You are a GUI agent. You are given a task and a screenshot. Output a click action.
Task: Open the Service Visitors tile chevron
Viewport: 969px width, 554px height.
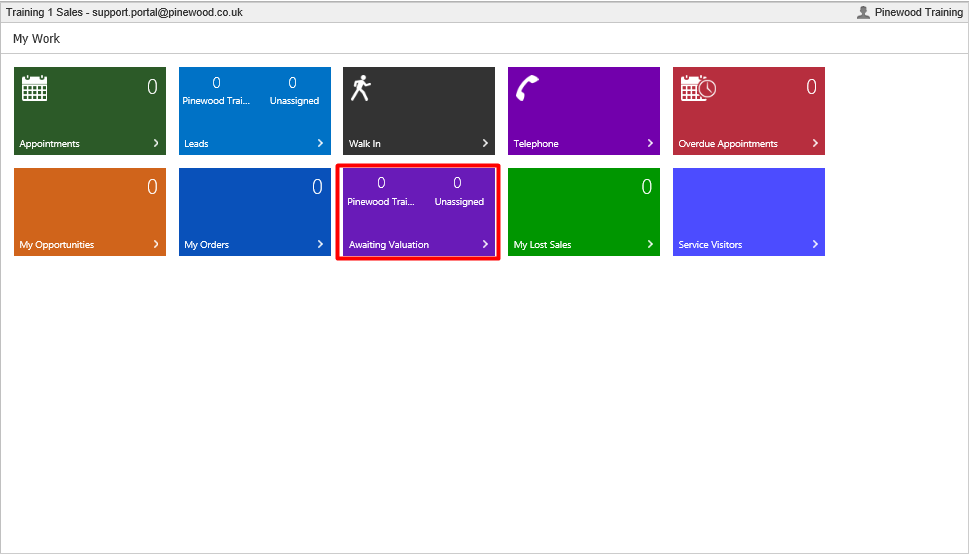(815, 244)
